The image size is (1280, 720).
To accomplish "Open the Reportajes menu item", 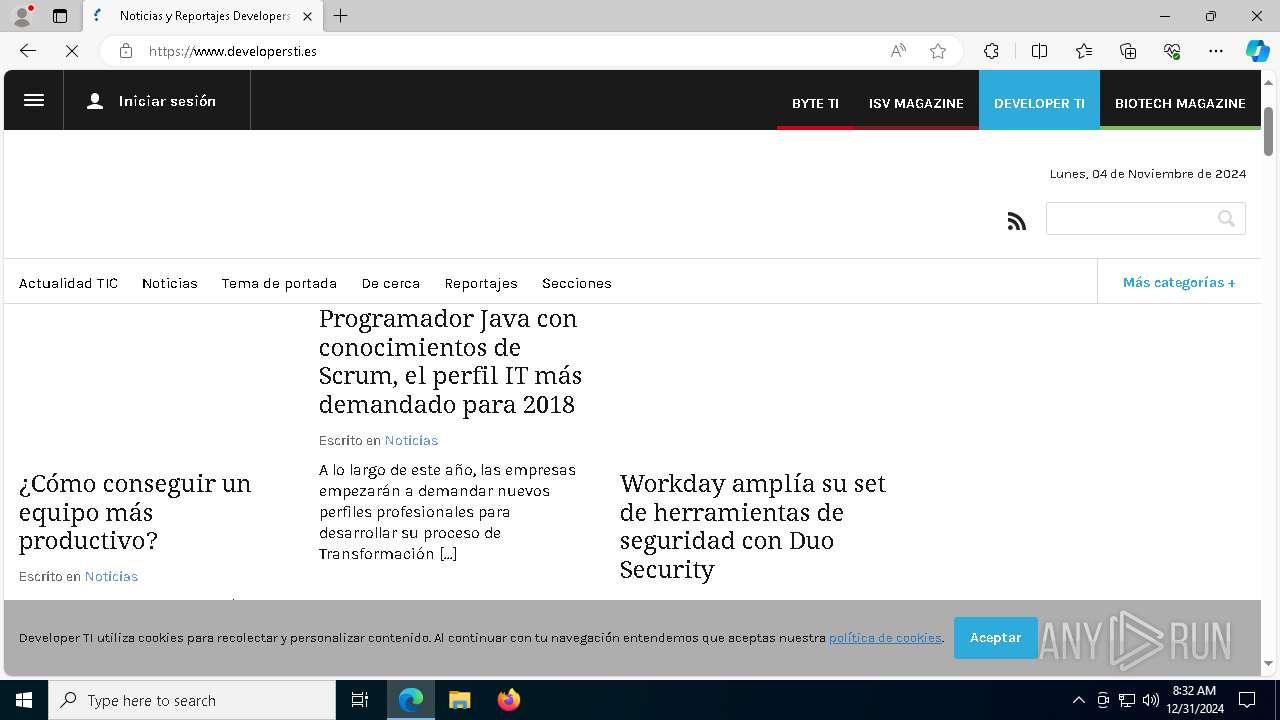I will click(x=481, y=283).
